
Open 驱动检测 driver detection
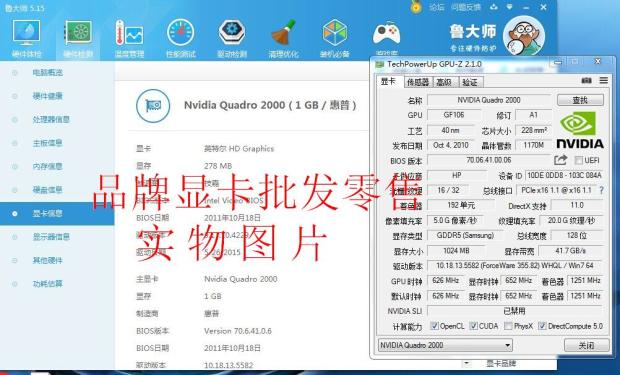click(x=232, y=39)
